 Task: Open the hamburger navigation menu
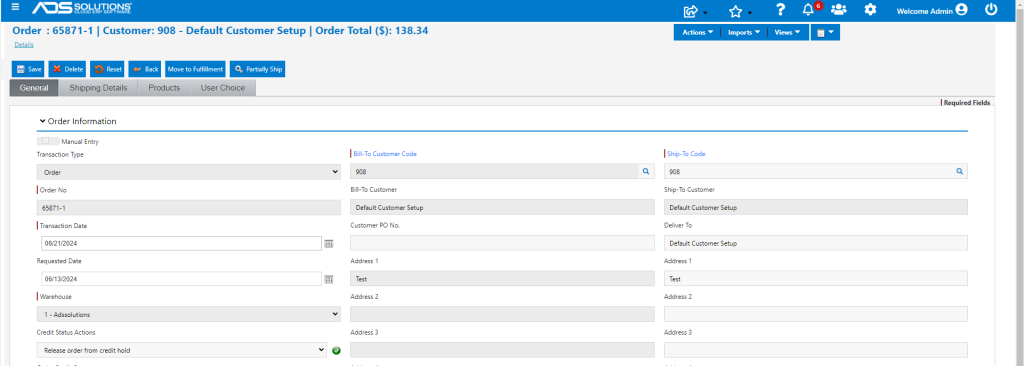point(16,7)
